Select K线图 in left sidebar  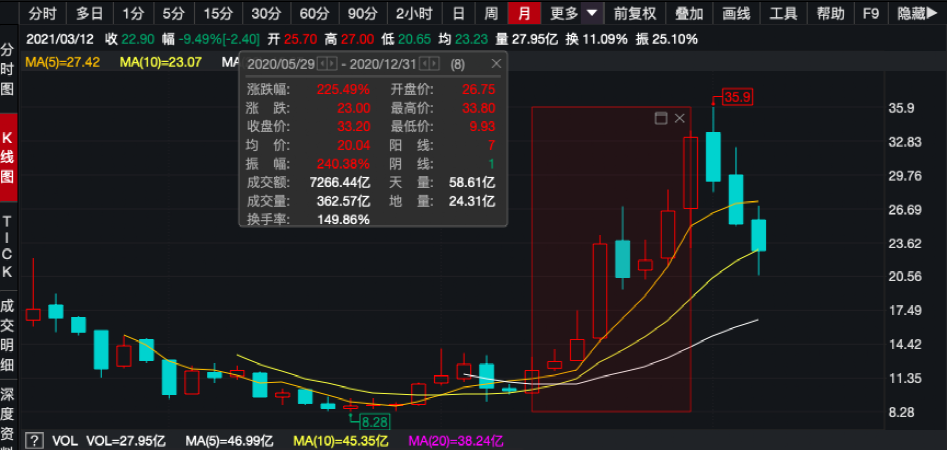(7, 158)
